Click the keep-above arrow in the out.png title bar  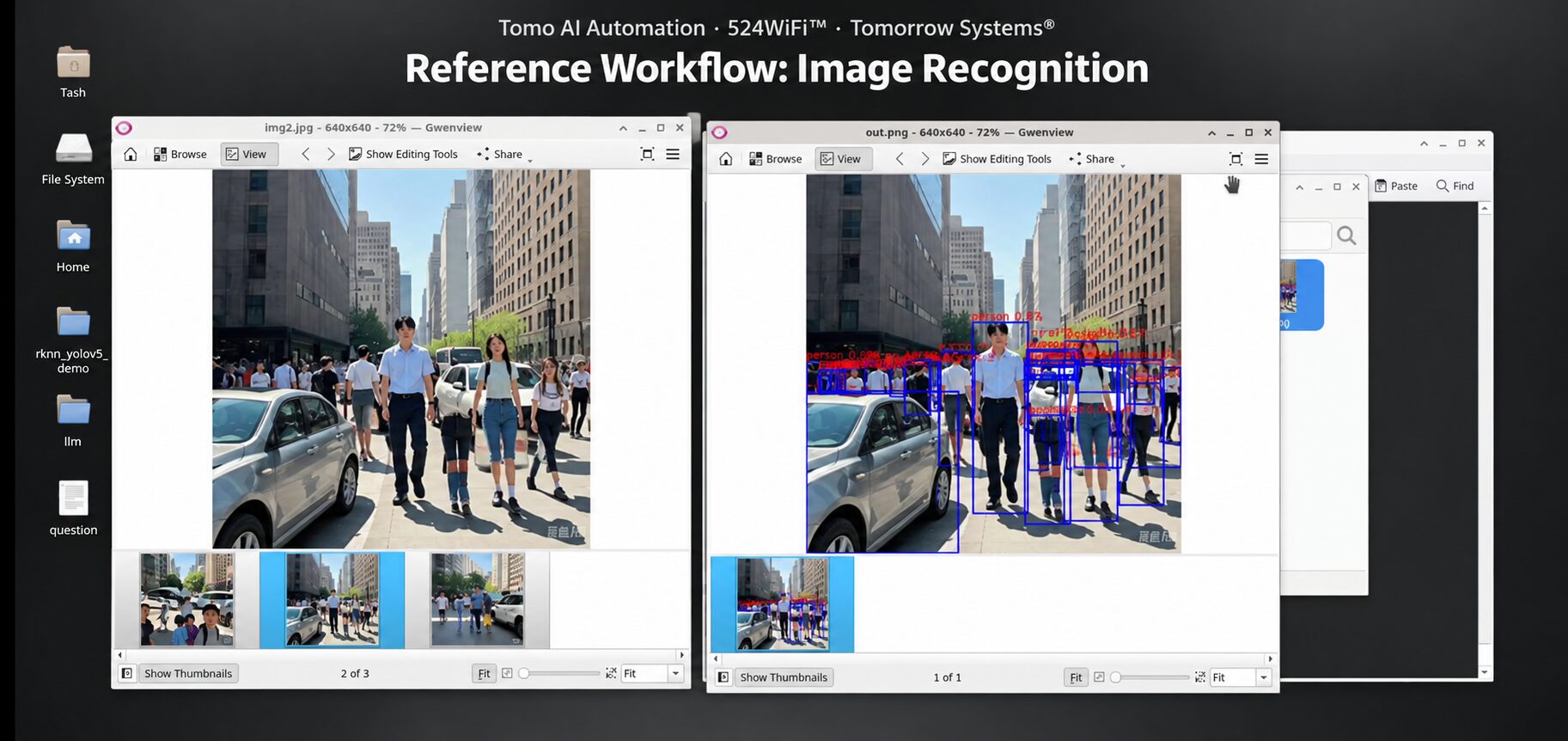point(1211,132)
